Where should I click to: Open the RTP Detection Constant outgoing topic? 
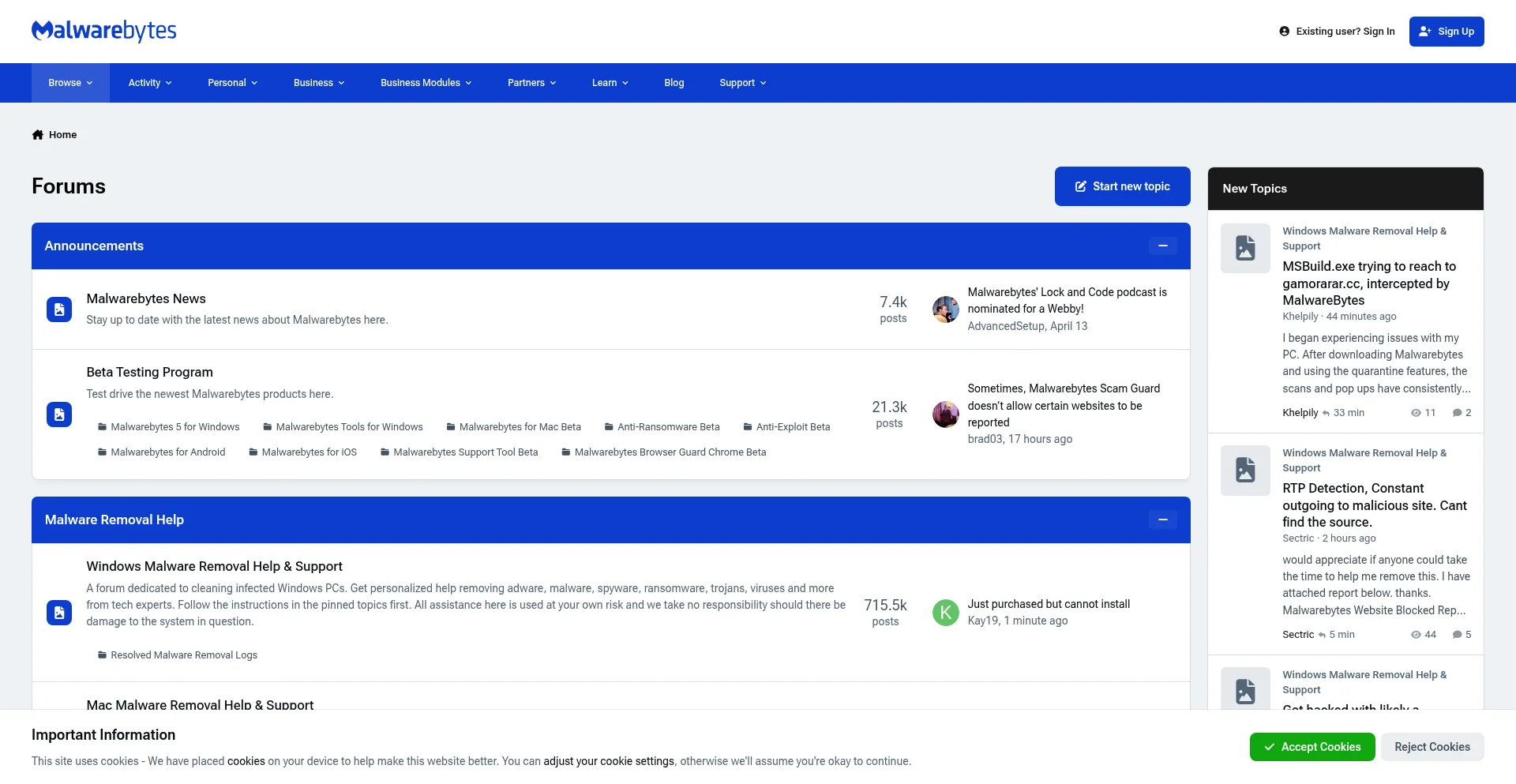(x=1375, y=505)
